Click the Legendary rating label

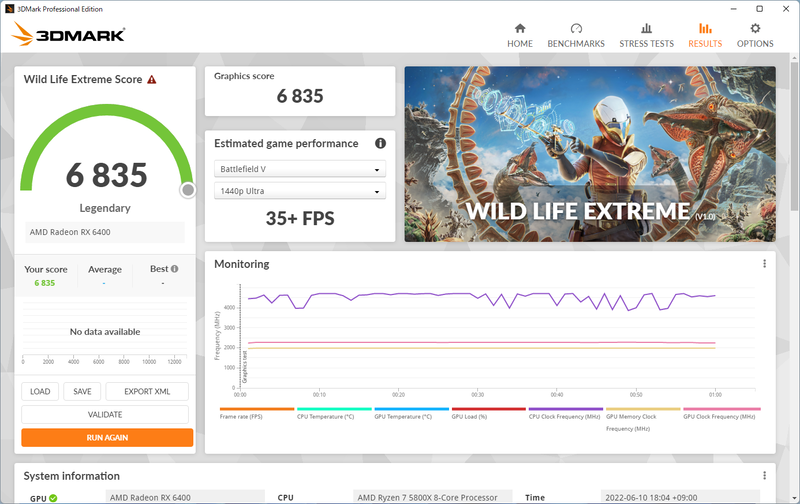[105, 208]
